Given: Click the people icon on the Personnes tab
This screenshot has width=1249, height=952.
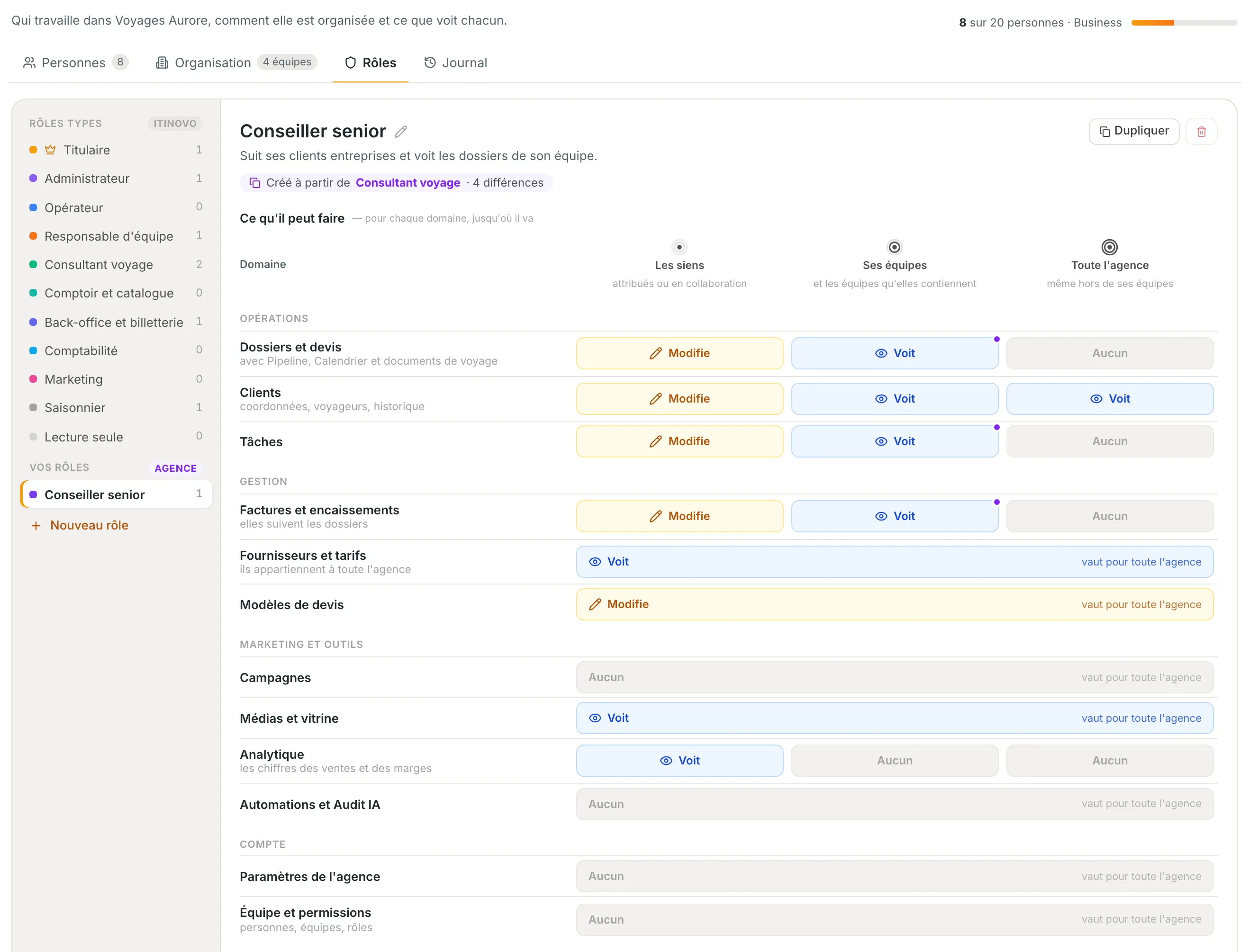Looking at the screenshot, I should 29,63.
